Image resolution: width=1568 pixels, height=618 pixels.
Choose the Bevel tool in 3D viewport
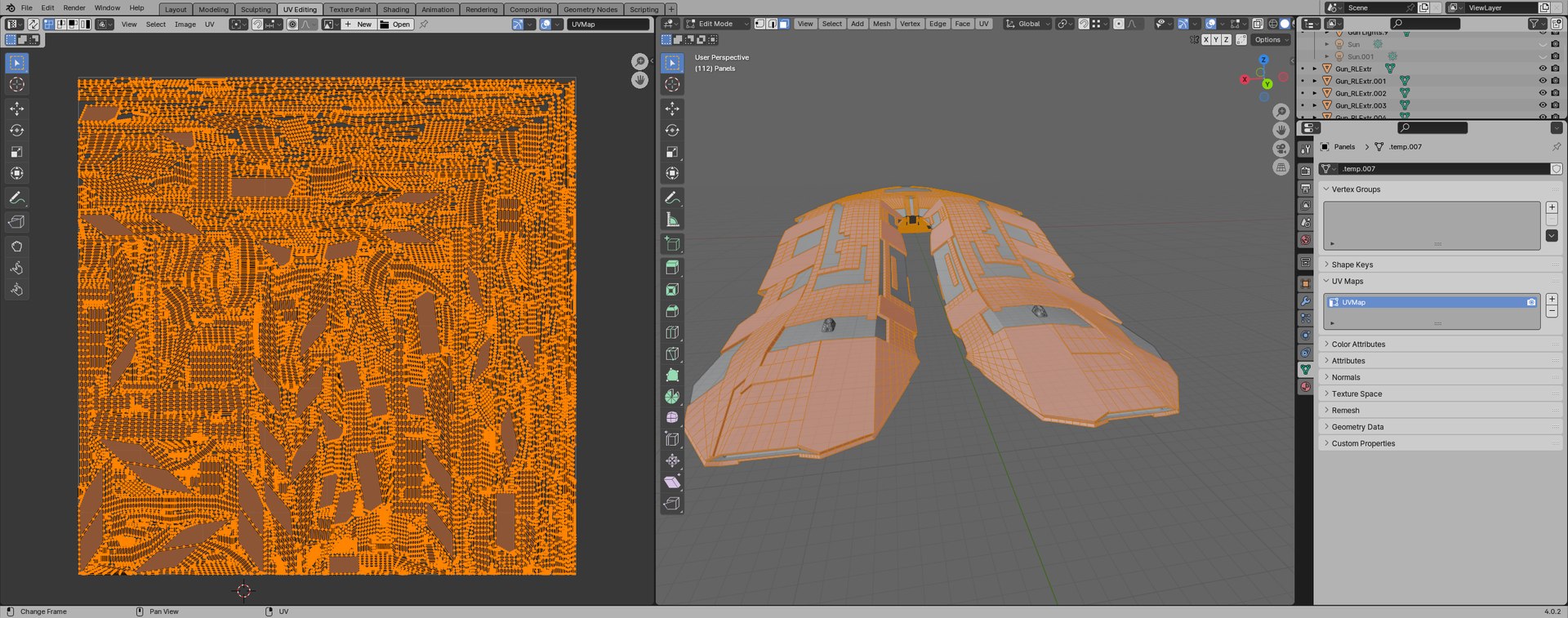pyautogui.click(x=672, y=311)
